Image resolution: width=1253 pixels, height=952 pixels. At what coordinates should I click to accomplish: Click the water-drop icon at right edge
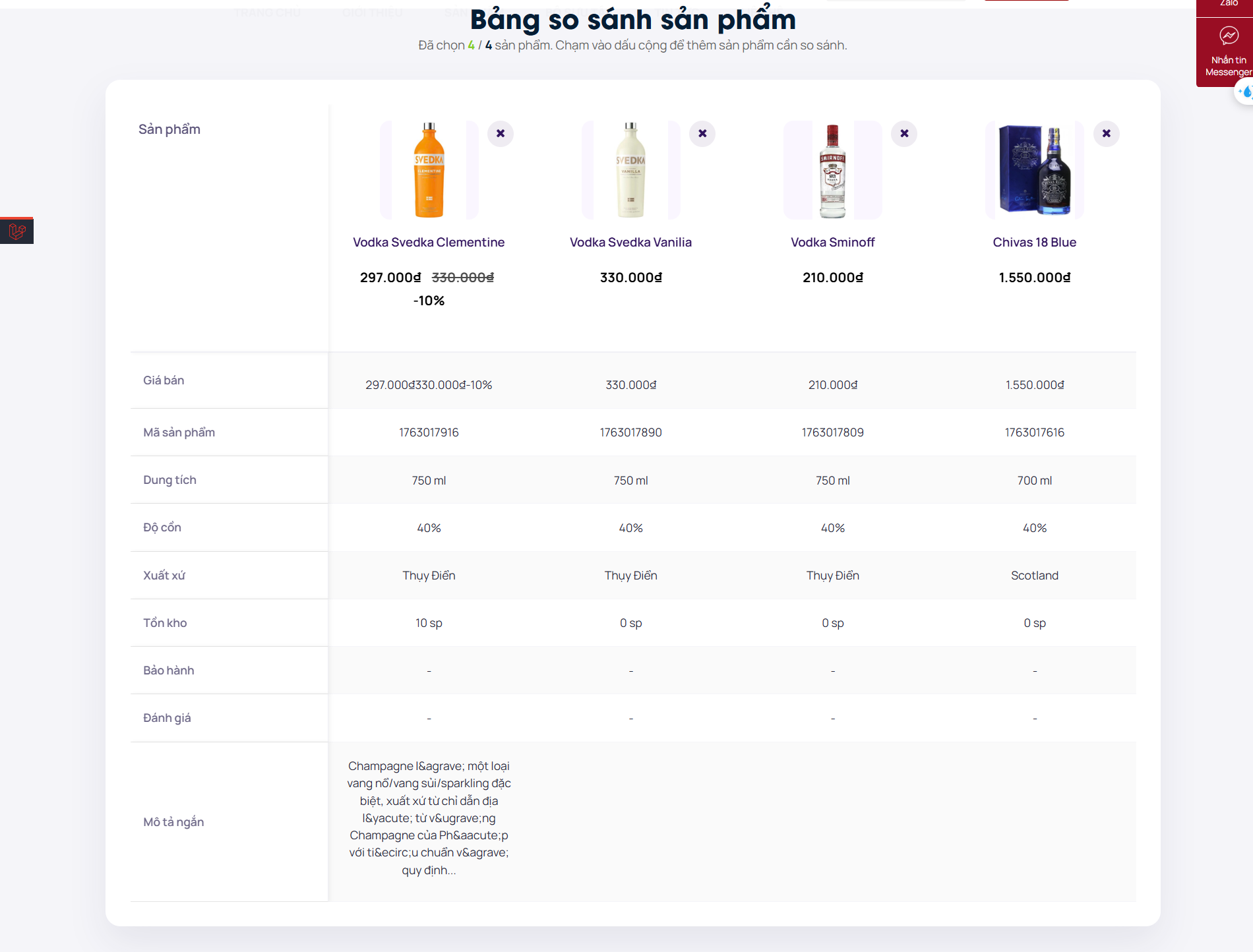pyautogui.click(x=1245, y=92)
